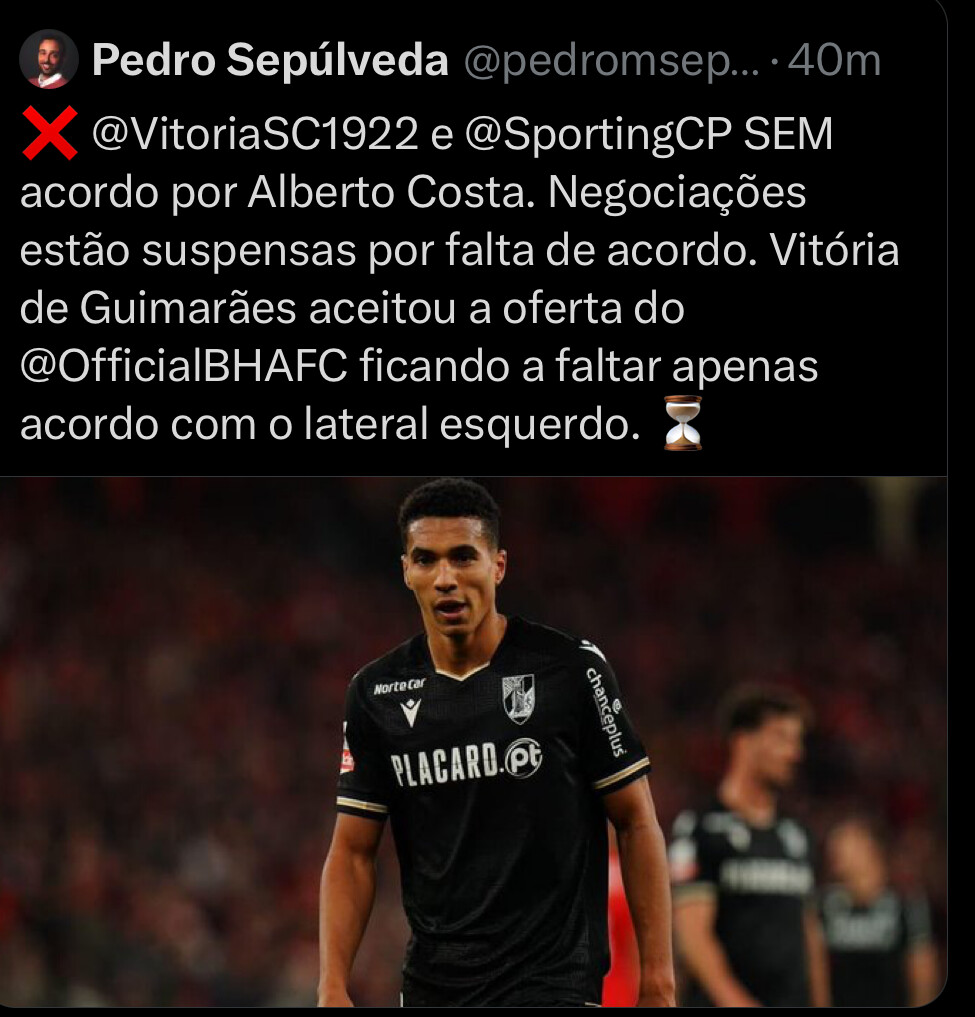Viewport: 975px width, 1017px height.
Task: Click the @pedromsep... handle
Action: pos(612,60)
